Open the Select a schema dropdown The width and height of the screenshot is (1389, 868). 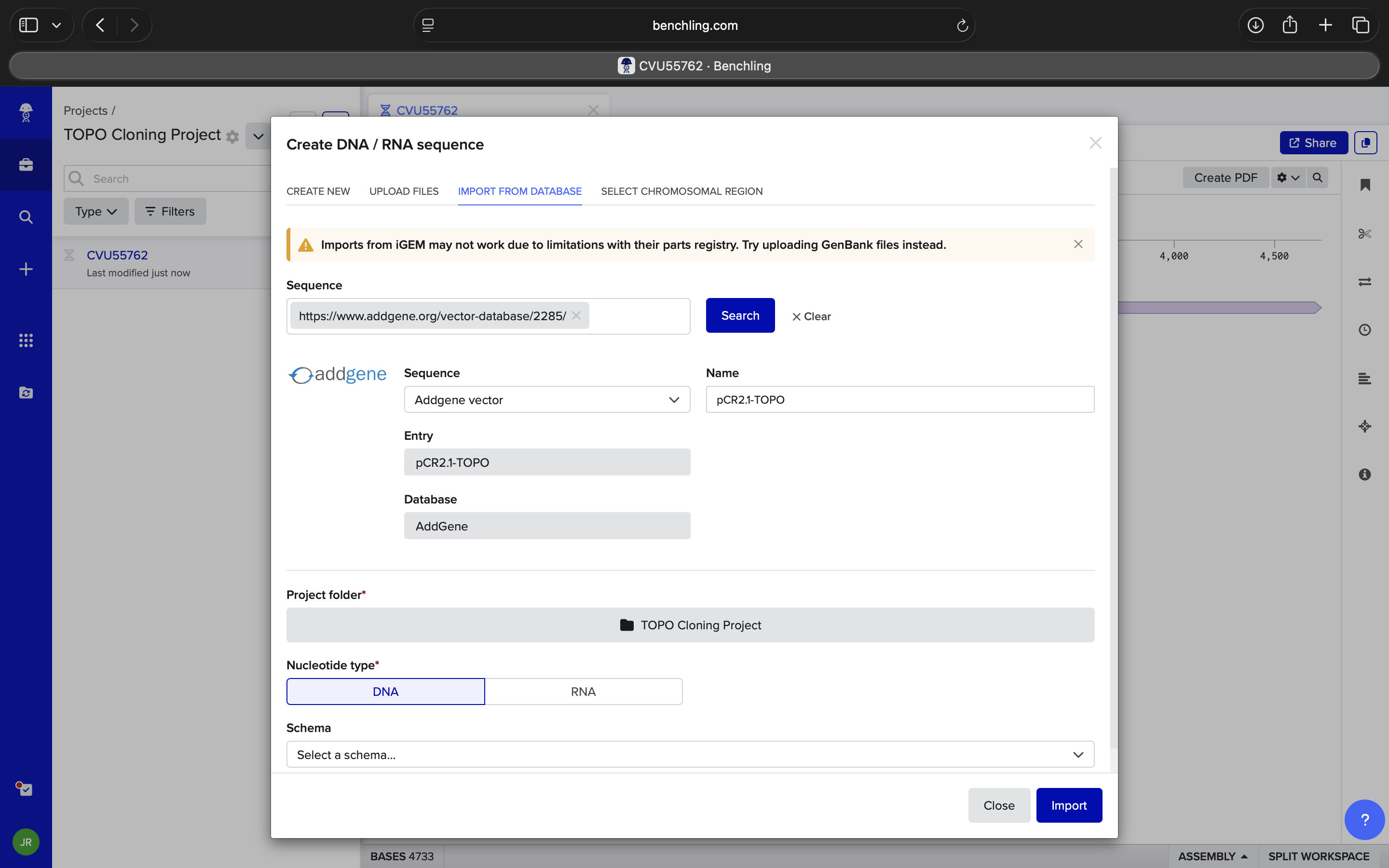pos(690,754)
